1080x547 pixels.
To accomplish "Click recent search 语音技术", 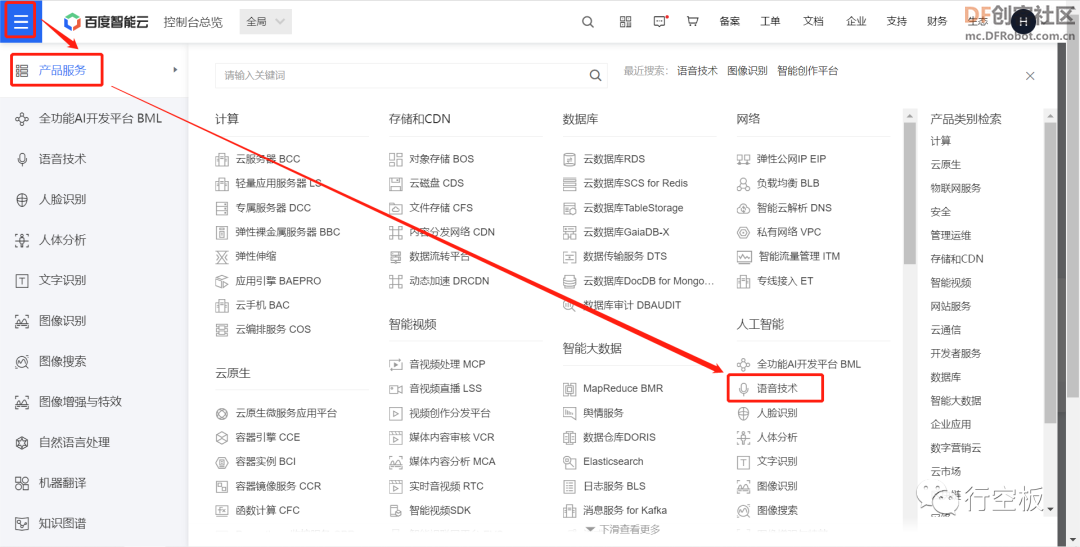I will click(697, 70).
